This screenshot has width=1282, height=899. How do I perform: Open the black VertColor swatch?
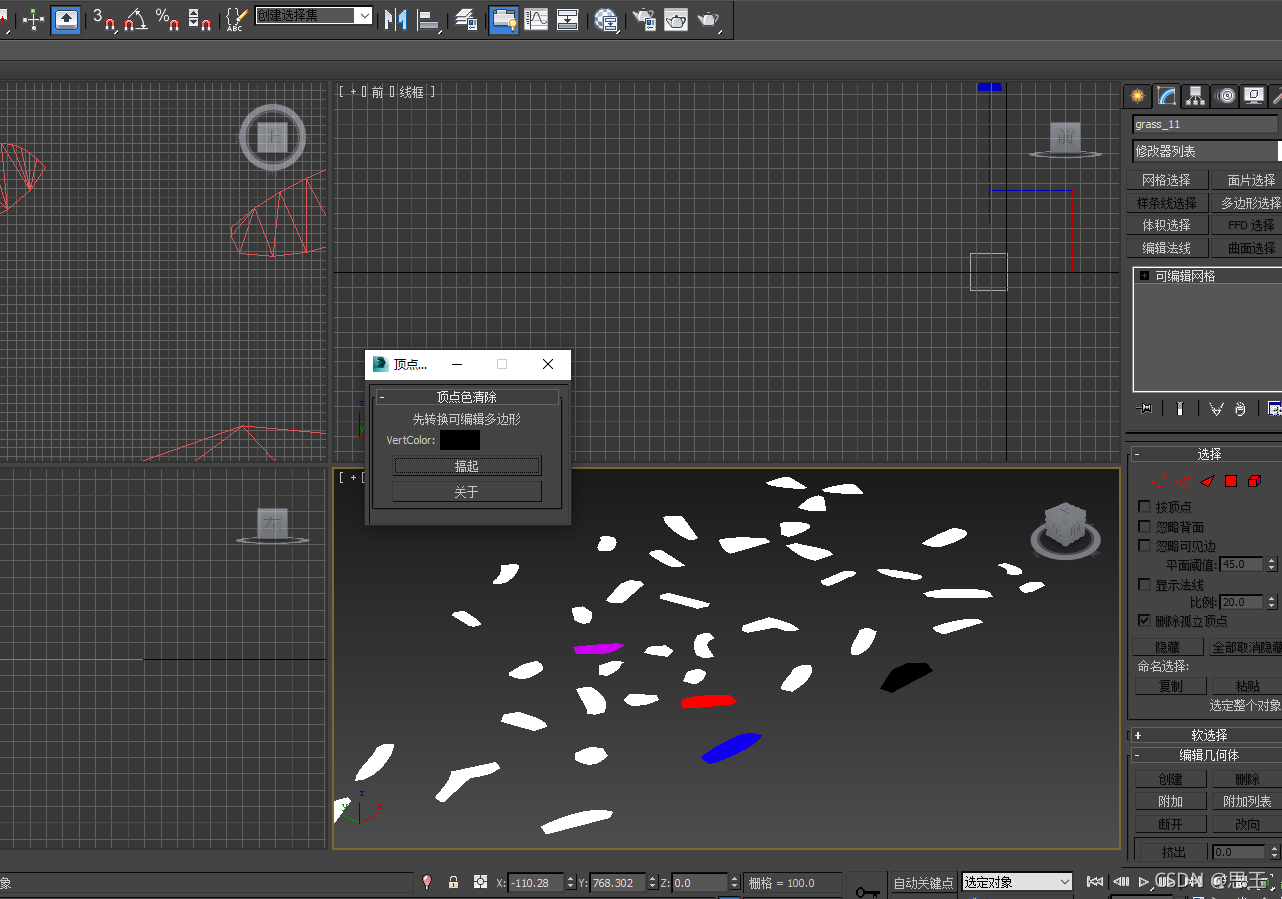tap(460, 440)
